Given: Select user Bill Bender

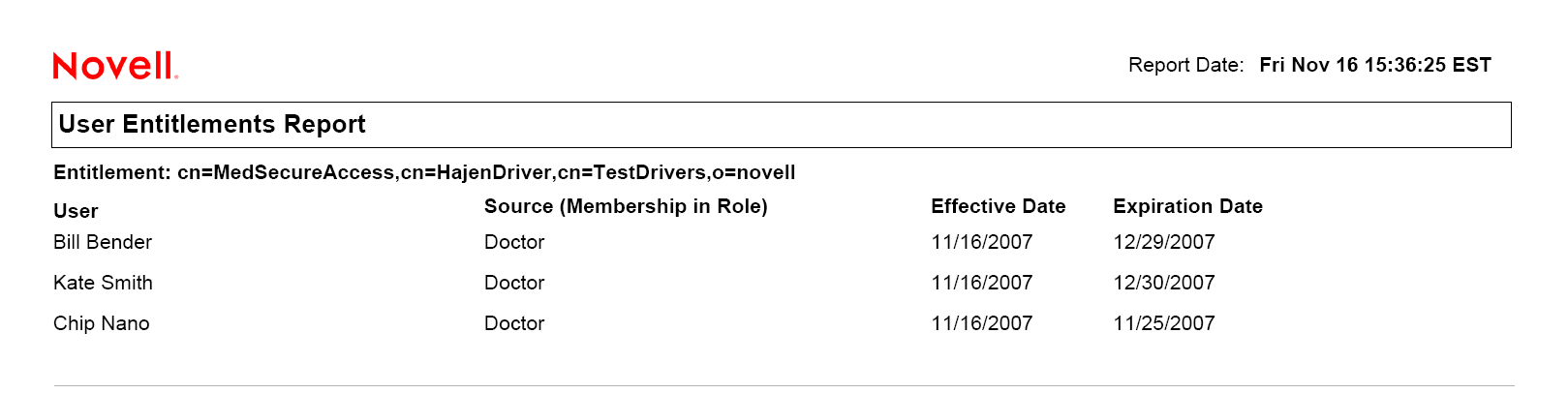Looking at the screenshot, I should [x=103, y=242].
